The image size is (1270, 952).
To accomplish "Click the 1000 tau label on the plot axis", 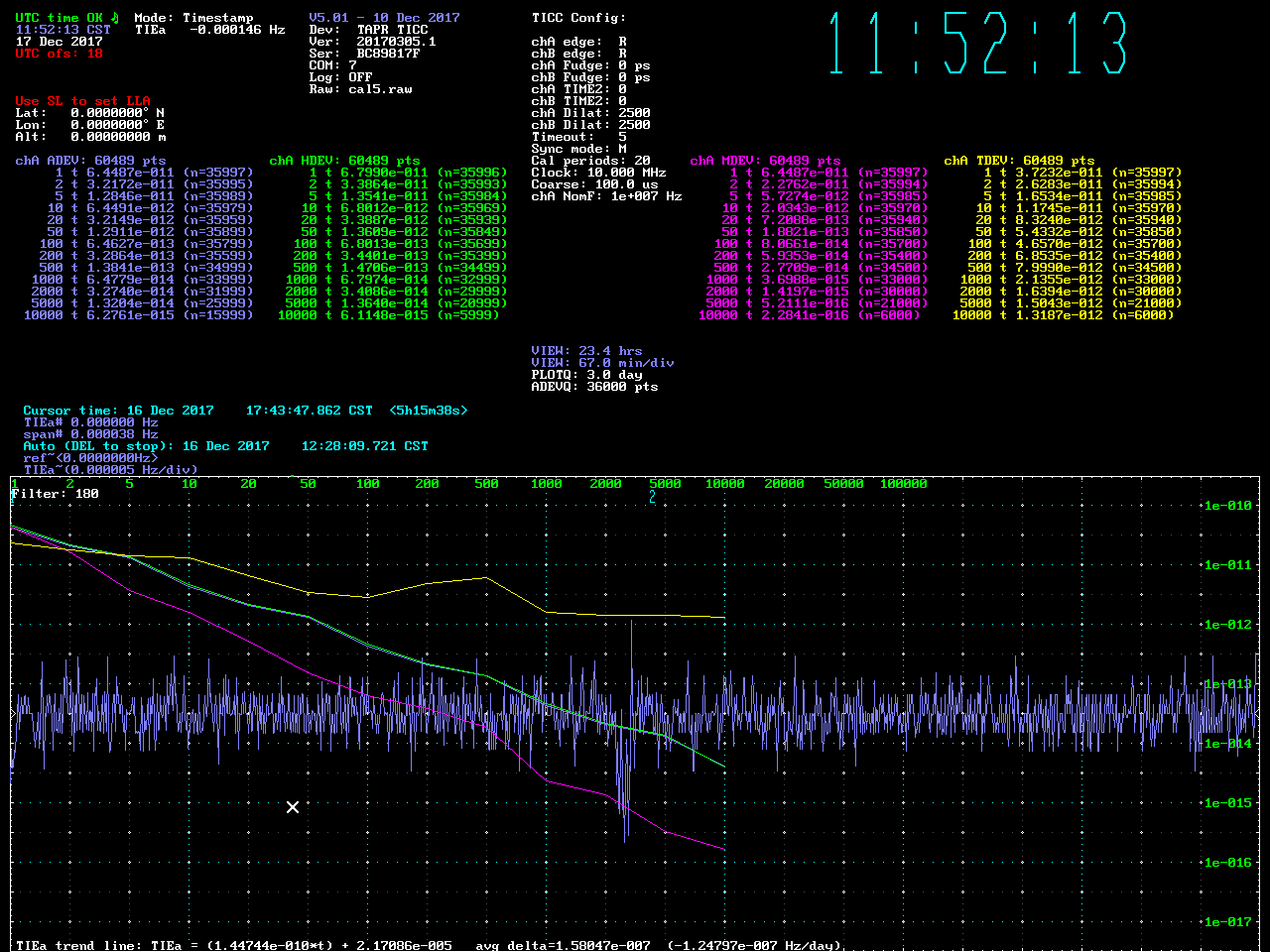I will point(546,484).
